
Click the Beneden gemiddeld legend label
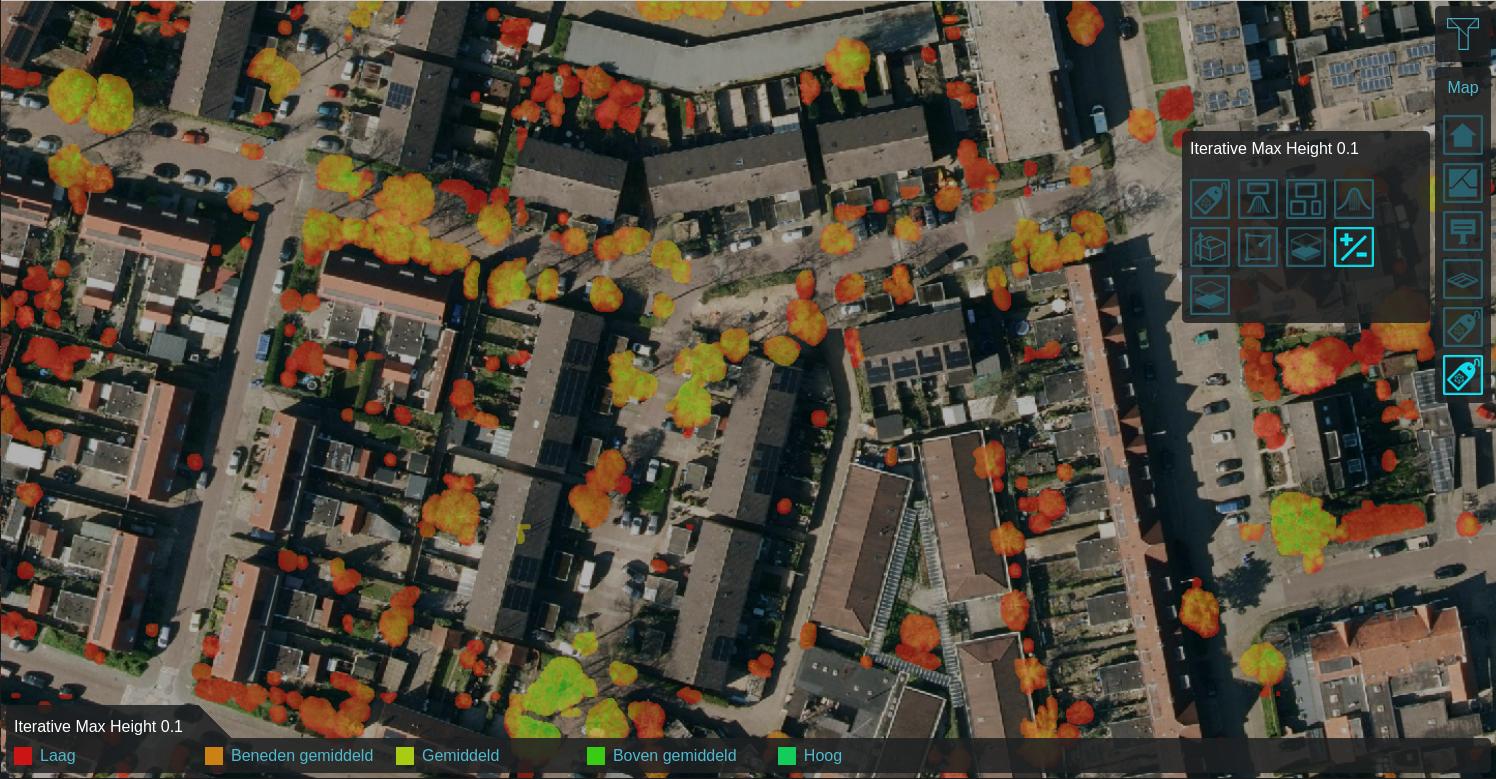301,756
